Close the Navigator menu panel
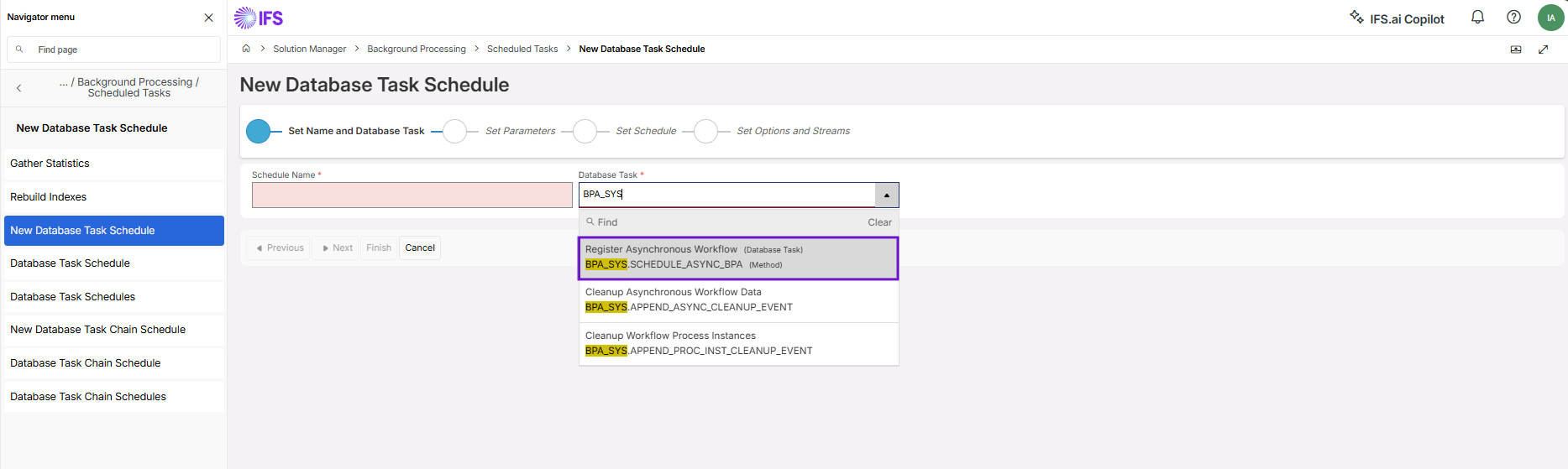Screen dimensions: 1568x469 pos(208,18)
